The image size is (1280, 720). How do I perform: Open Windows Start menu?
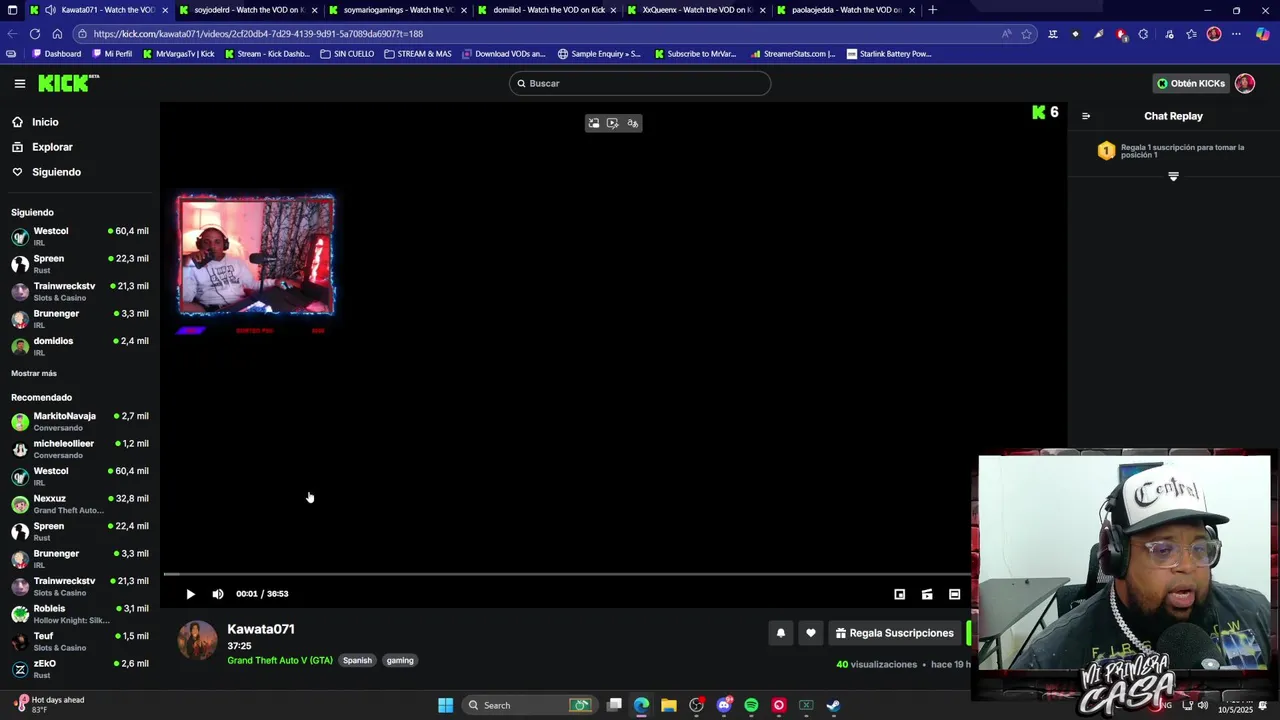click(x=445, y=705)
